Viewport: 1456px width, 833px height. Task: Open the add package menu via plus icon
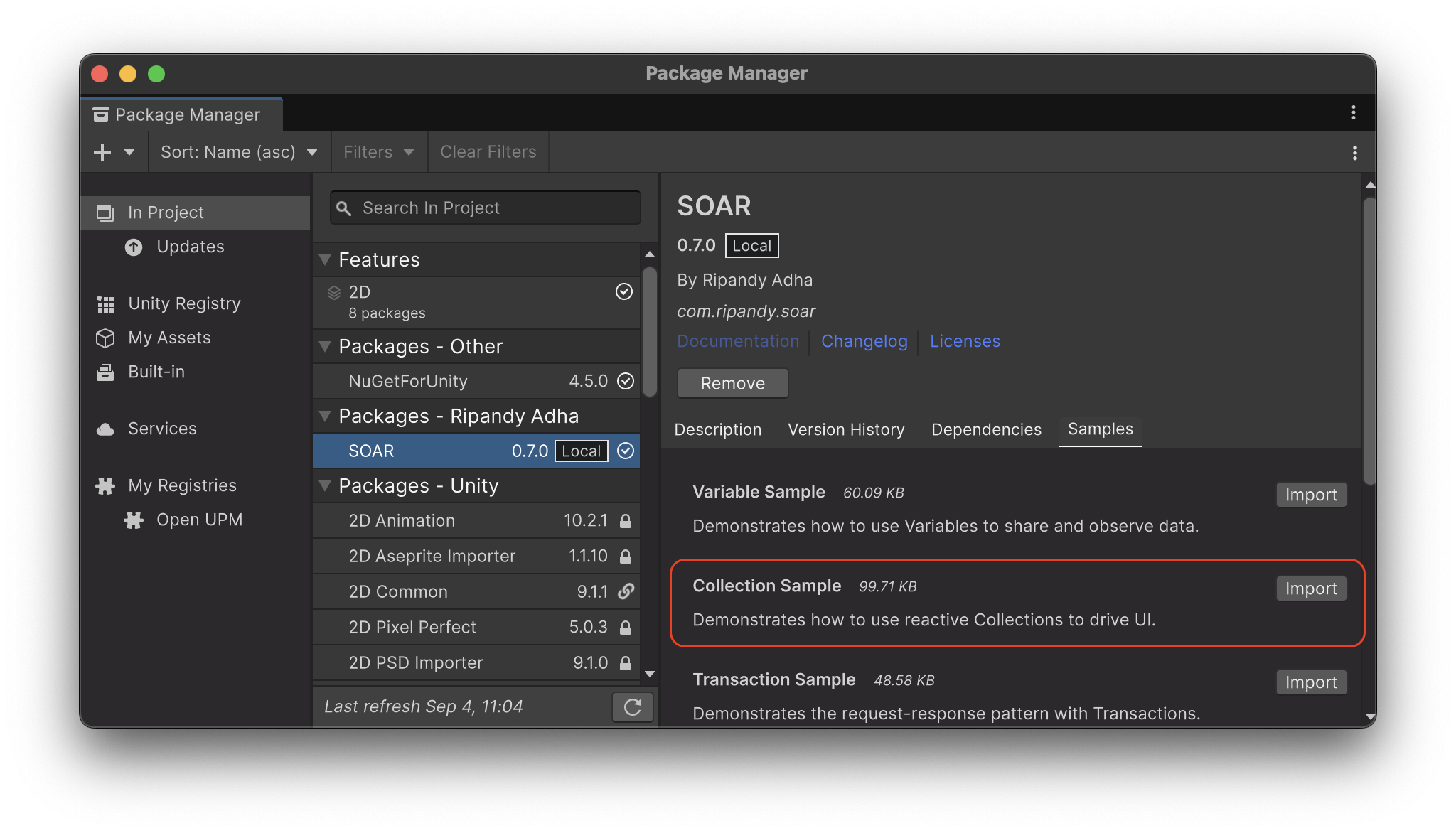coord(102,151)
